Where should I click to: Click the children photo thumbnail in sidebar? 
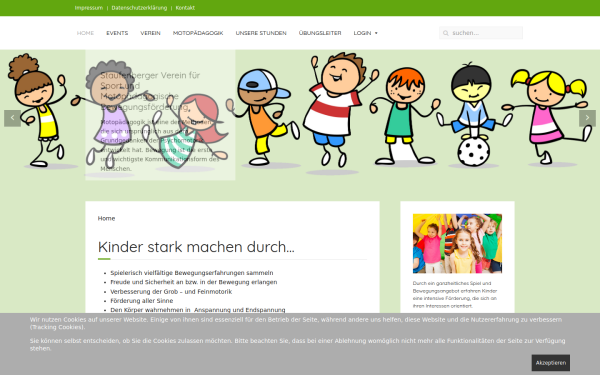click(457, 243)
